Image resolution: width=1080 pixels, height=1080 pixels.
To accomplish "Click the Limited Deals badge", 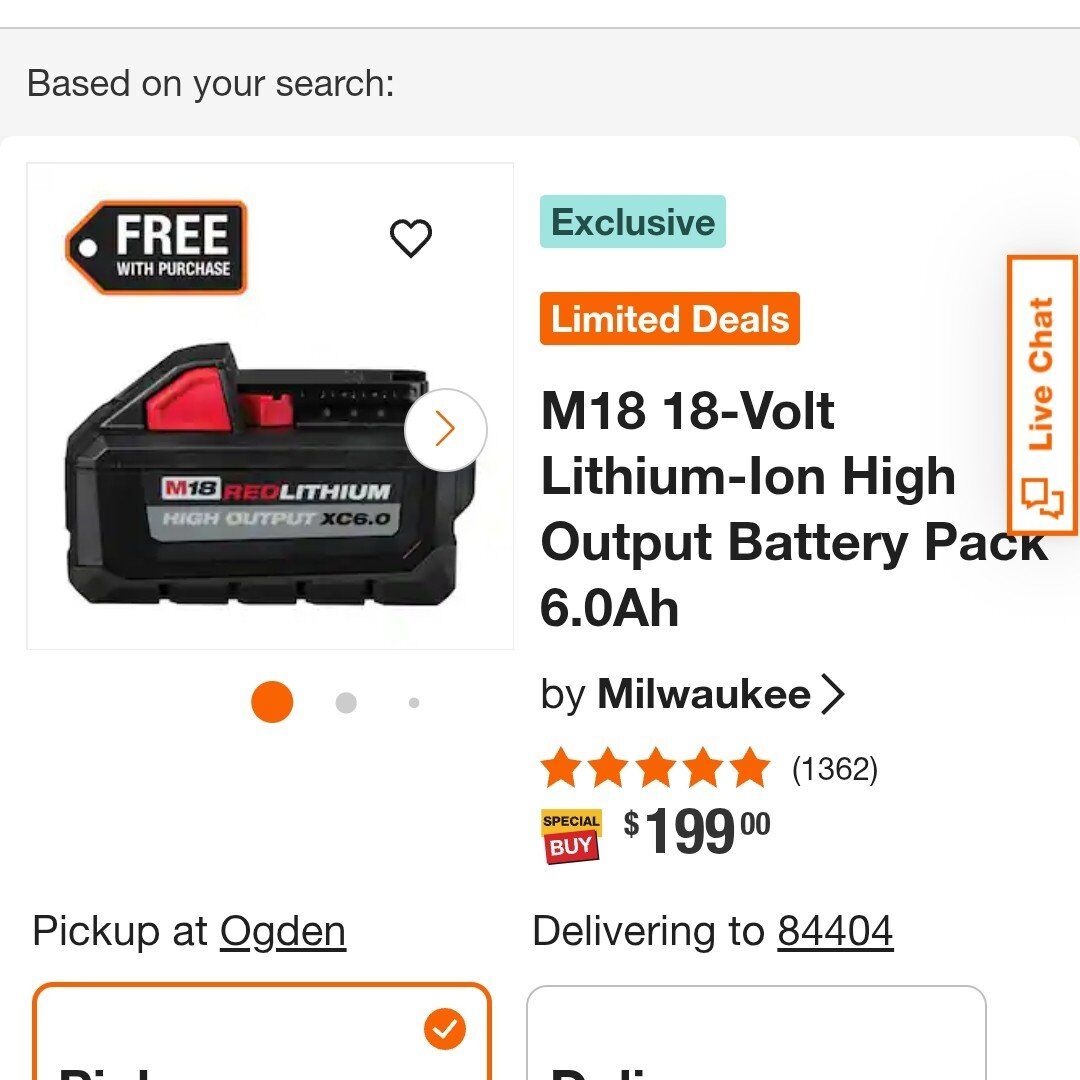I will pyautogui.click(x=669, y=319).
